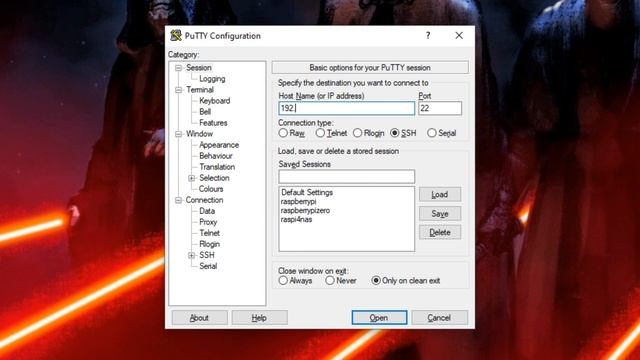Open the Terminal category
The width and height of the screenshot is (640, 360).
(x=200, y=90)
